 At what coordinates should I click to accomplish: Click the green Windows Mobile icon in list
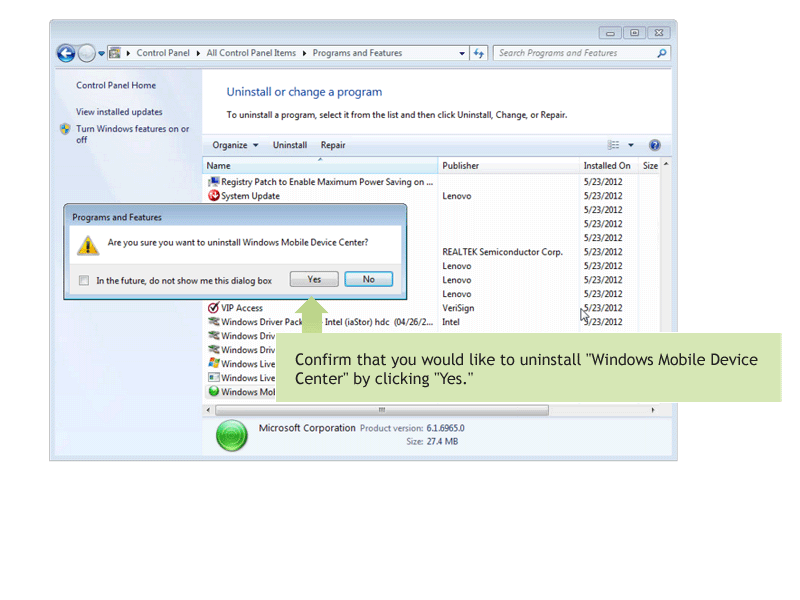(213, 391)
